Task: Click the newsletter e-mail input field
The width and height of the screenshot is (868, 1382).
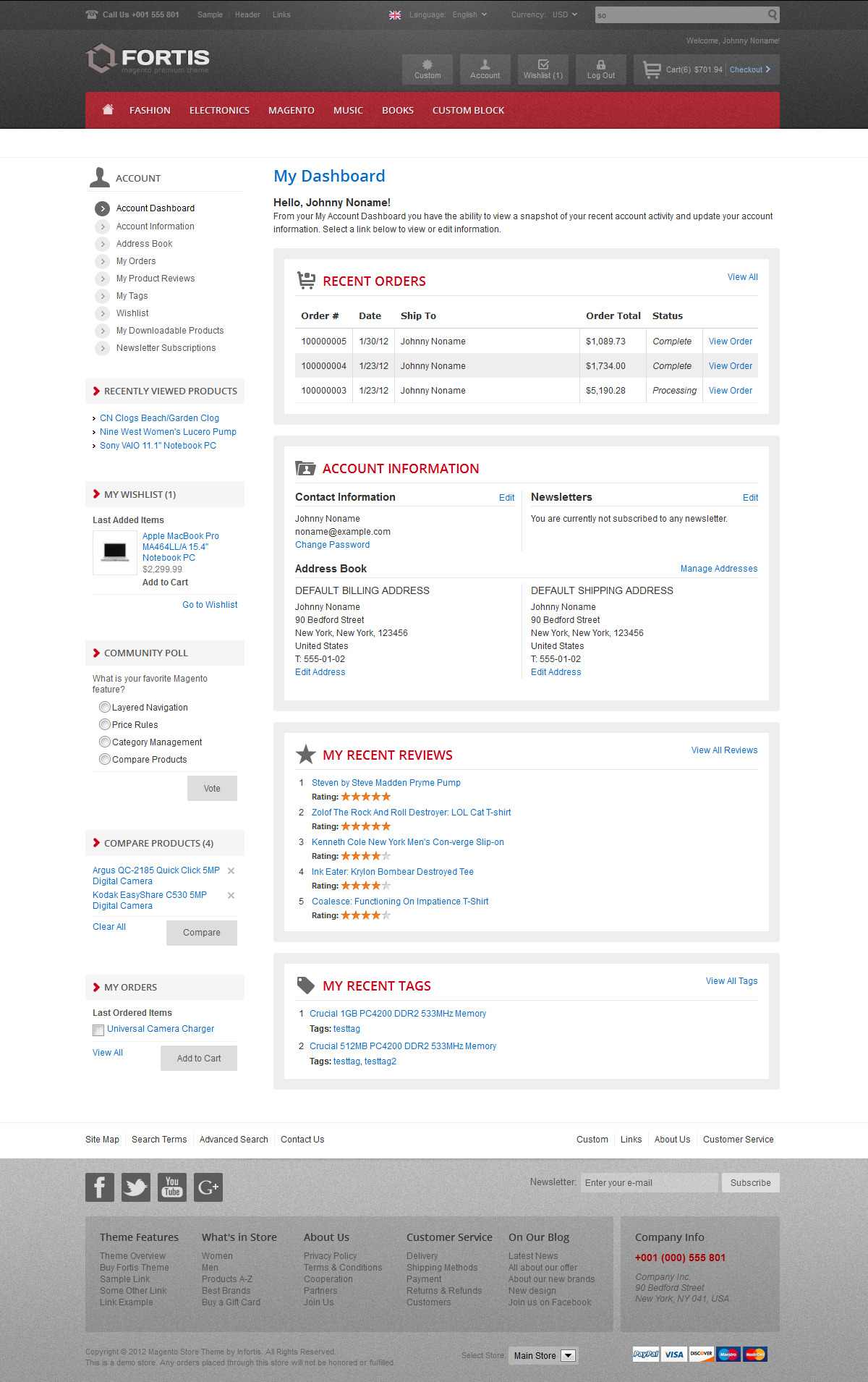Action: click(650, 1183)
